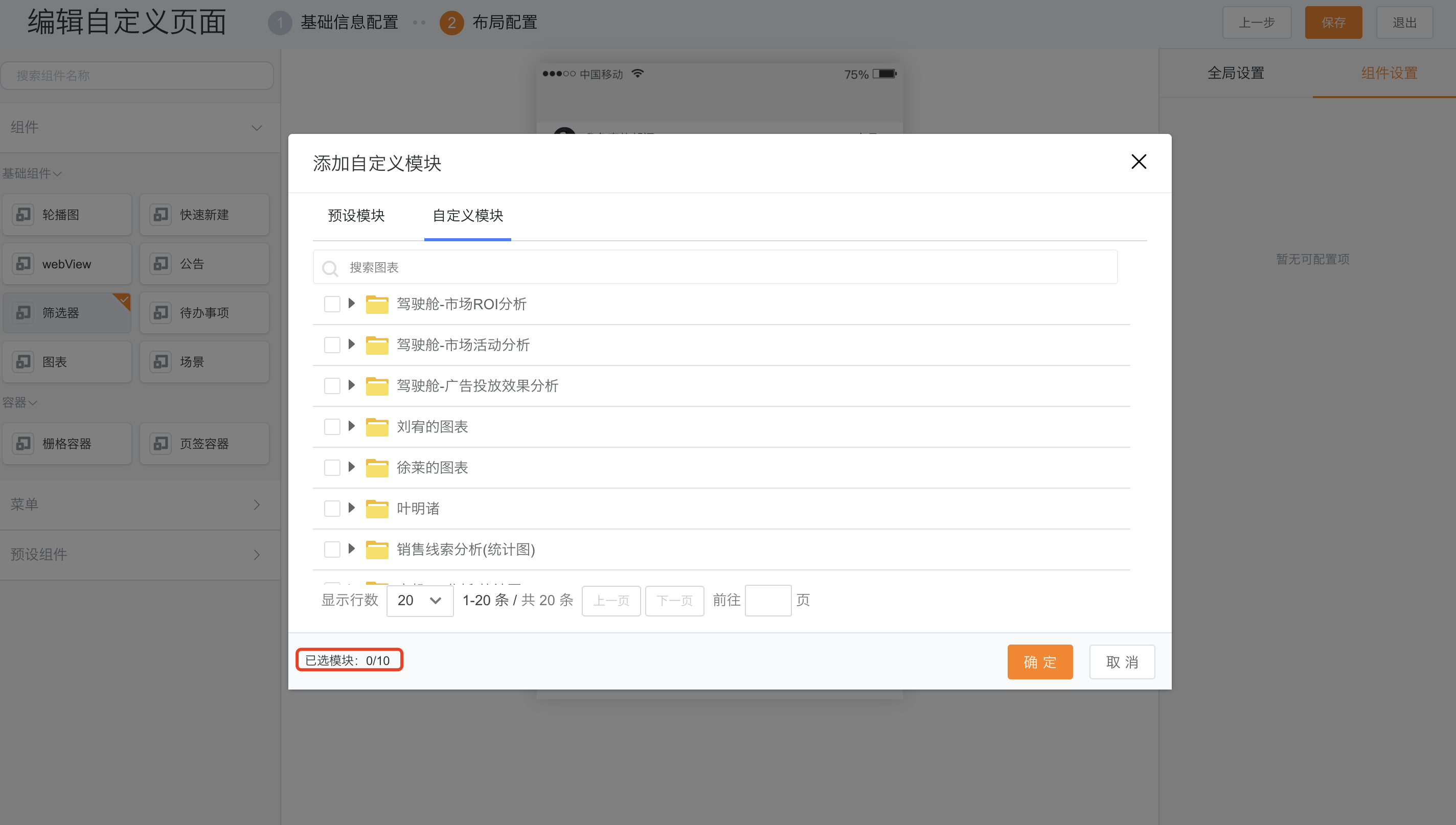1456x825 pixels.
Task: Click the folder icon for 叶明诸
Action: 377,508
